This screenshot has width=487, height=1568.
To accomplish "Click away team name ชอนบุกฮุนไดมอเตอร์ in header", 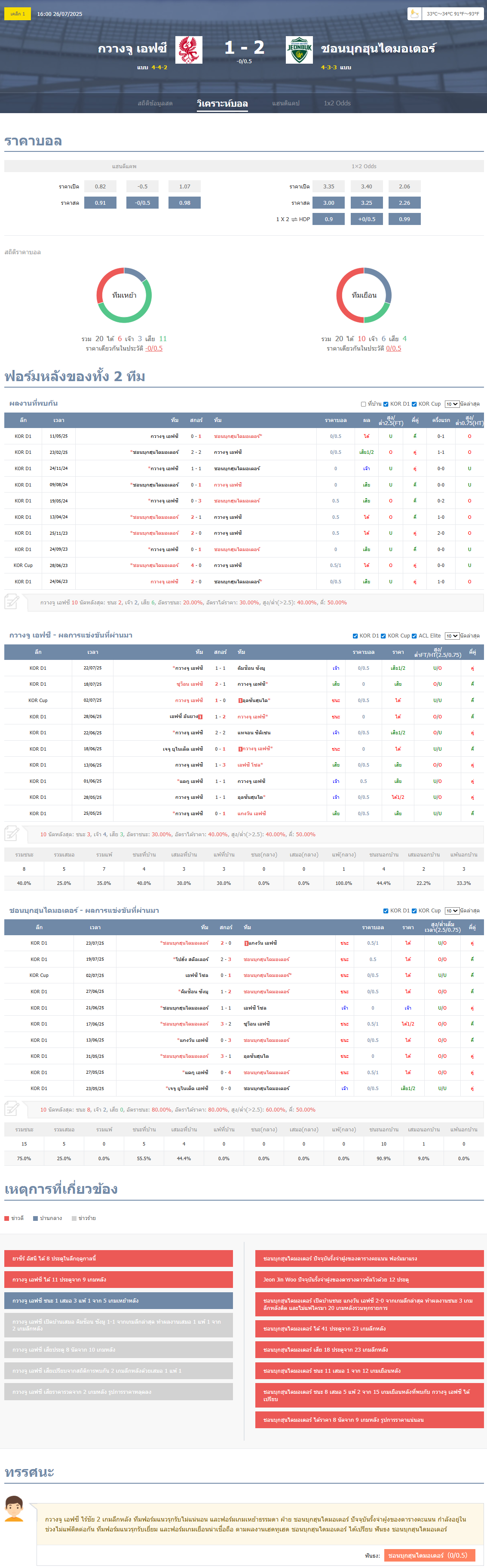I will [x=378, y=48].
